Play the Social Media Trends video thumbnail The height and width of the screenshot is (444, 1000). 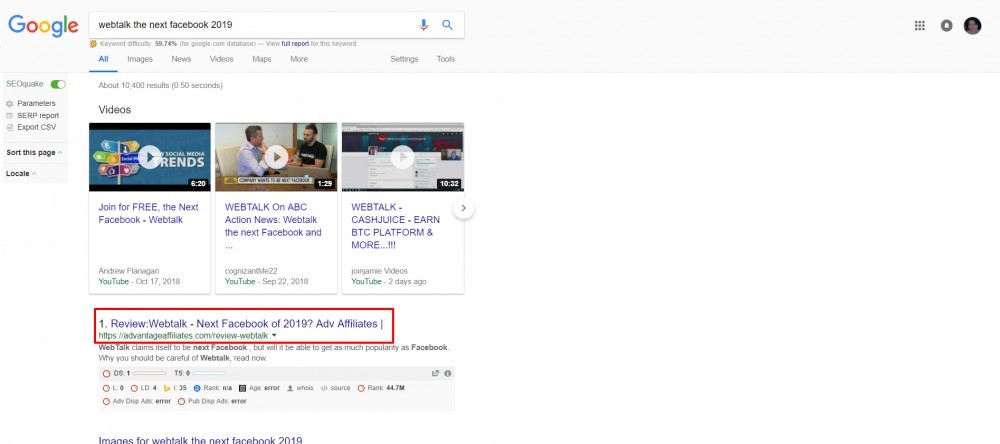coord(150,157)
